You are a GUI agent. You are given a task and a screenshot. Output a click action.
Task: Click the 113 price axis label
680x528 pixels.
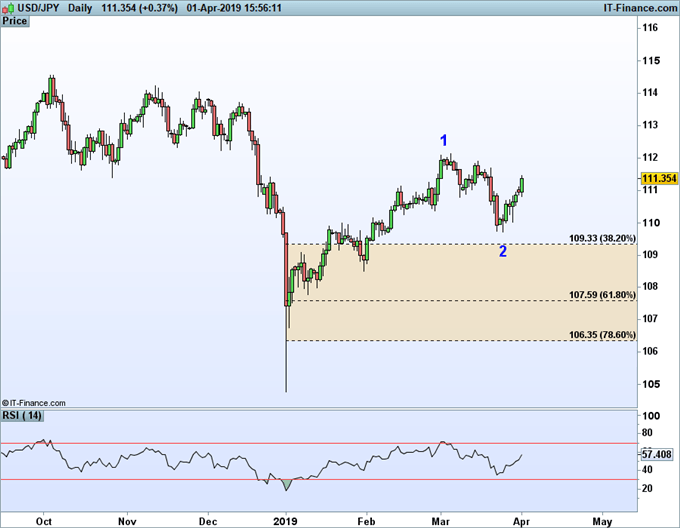(650, 125)
